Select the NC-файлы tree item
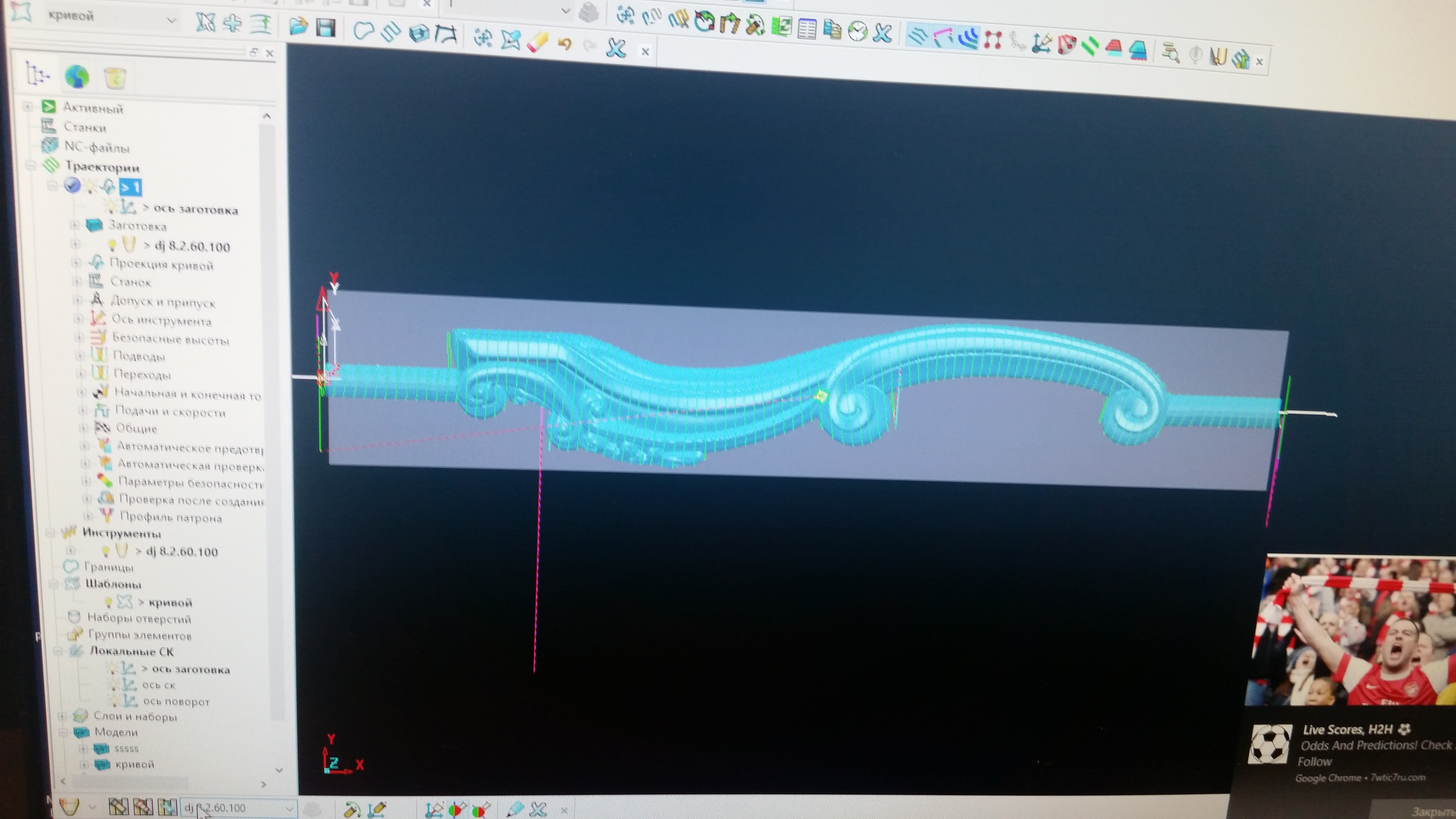The width and height of the screenshot is (1456, 819). (x=97, y=147)
